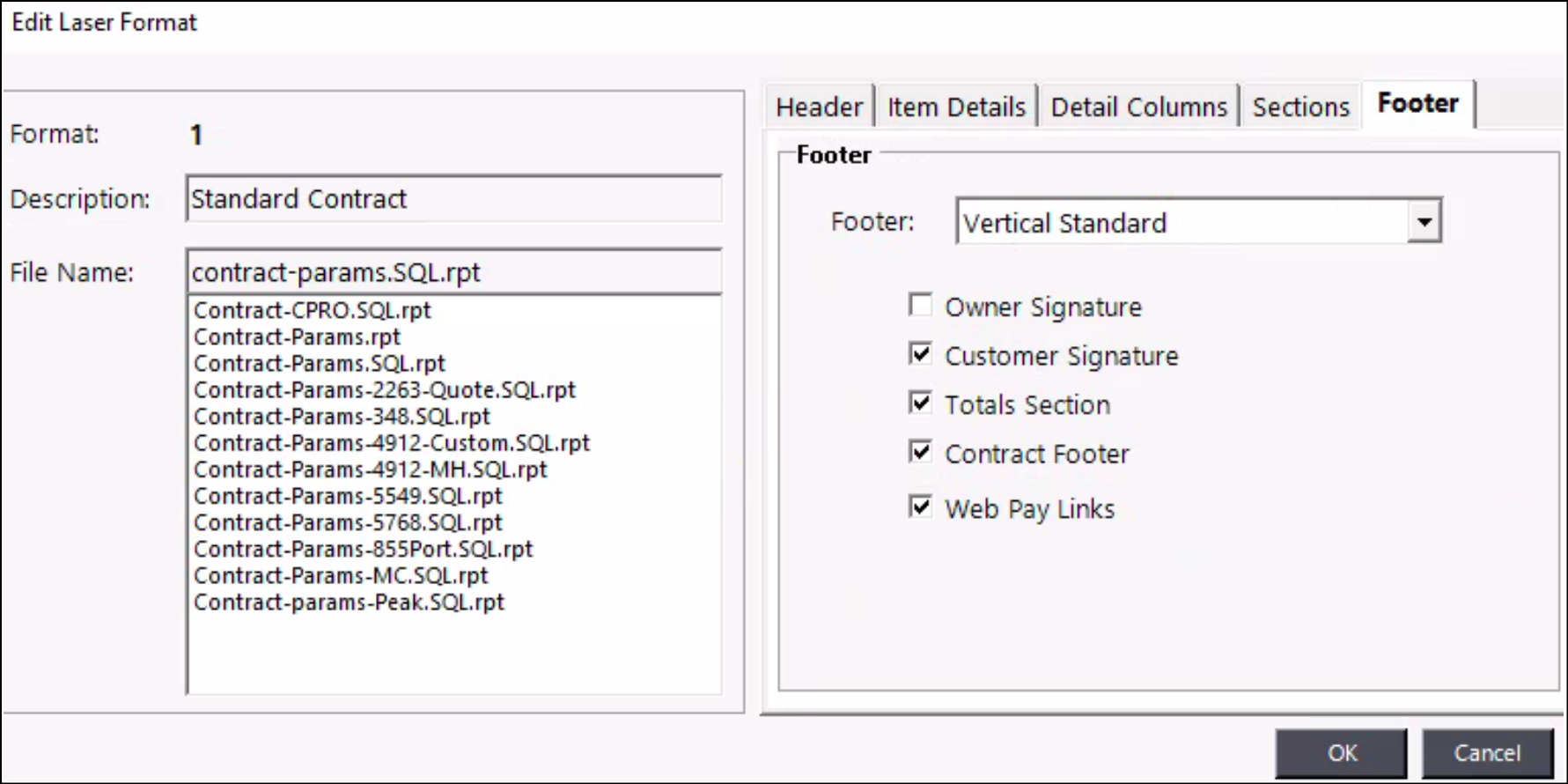The width and height of the screenshot is (1568, 784).
Task: Choose Contract-params-Peak.SQL.rpt from the list
Action: 349,603
